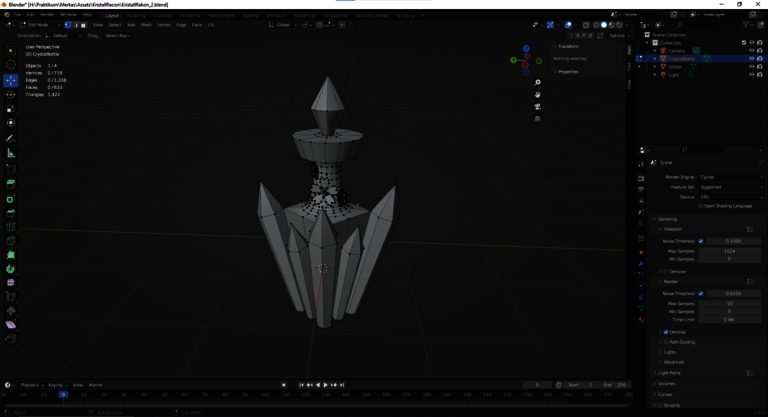Image resolution: width=768 pixels, height=417 pixels.
Task: Select the Annotate tool
Action: pos(11,139)
